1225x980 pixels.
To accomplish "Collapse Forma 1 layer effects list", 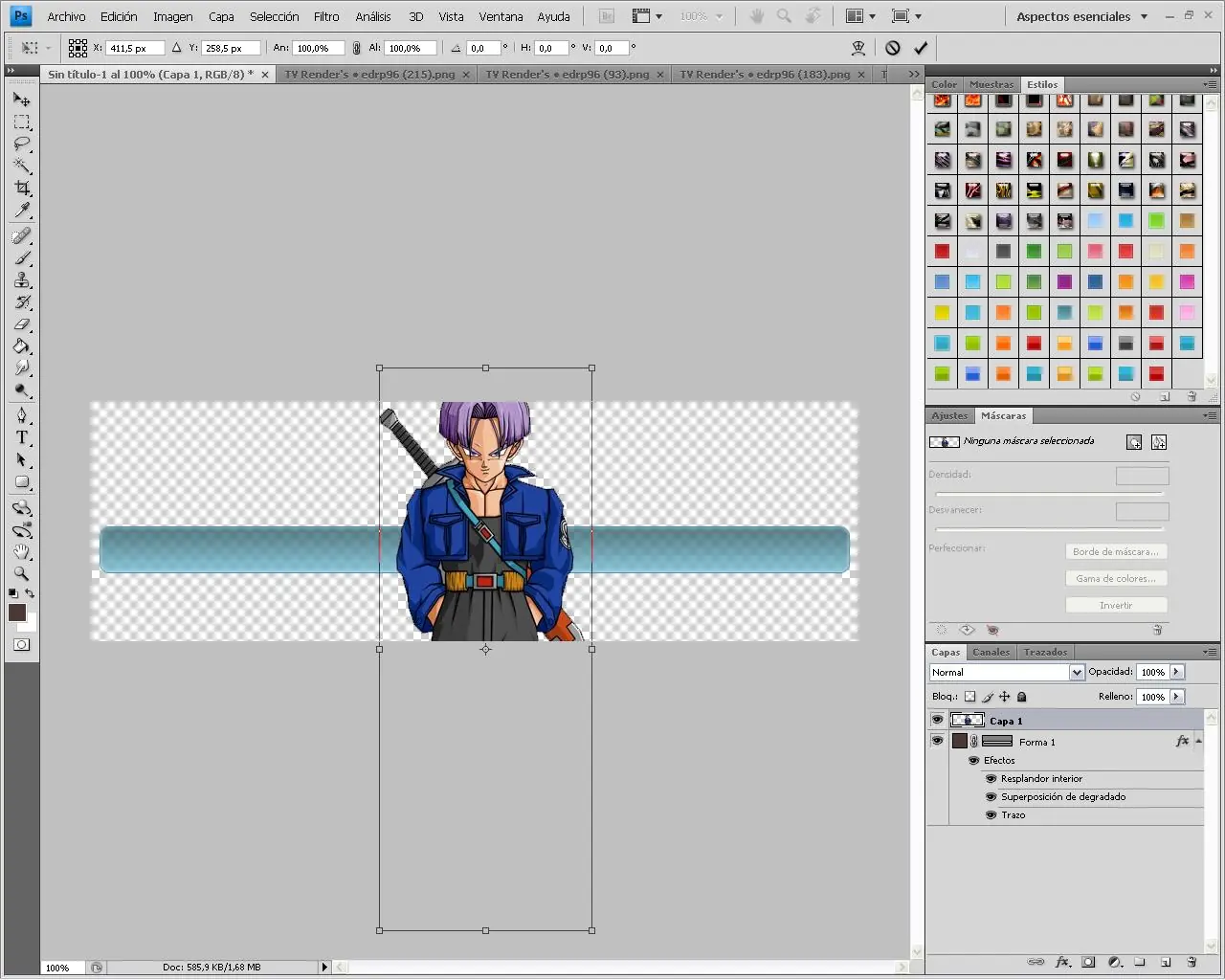I will (x=1198, y=741).
